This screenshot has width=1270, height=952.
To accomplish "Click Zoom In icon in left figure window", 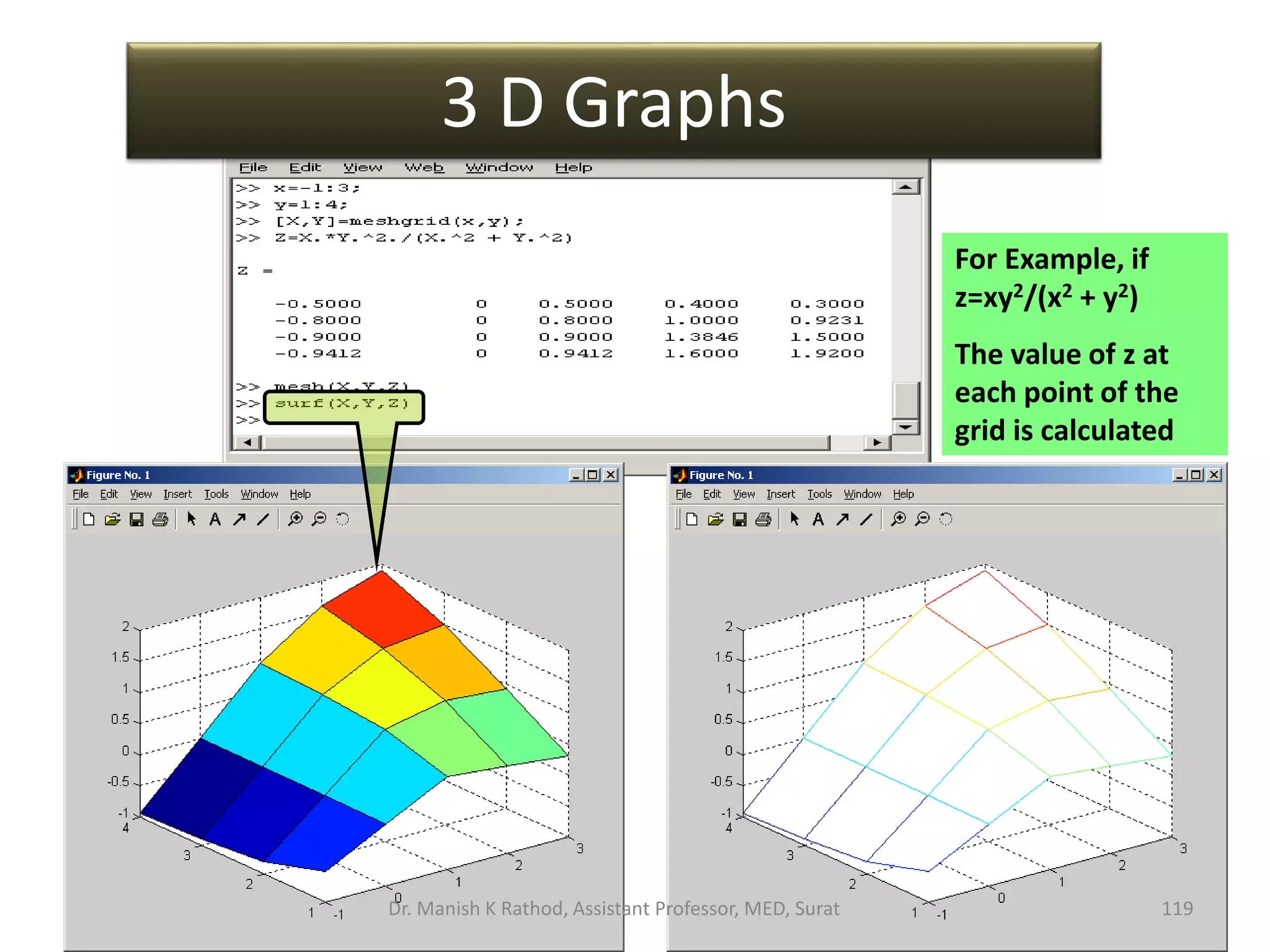I will 295,519.
